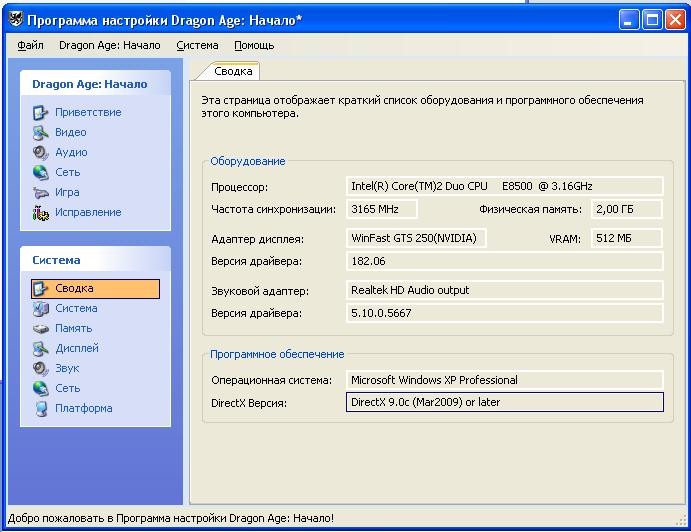The height and width of the screenshot is (532, 691).
Task: Click the globe icon beside Сеть under Система
Action: pos(41,388)
